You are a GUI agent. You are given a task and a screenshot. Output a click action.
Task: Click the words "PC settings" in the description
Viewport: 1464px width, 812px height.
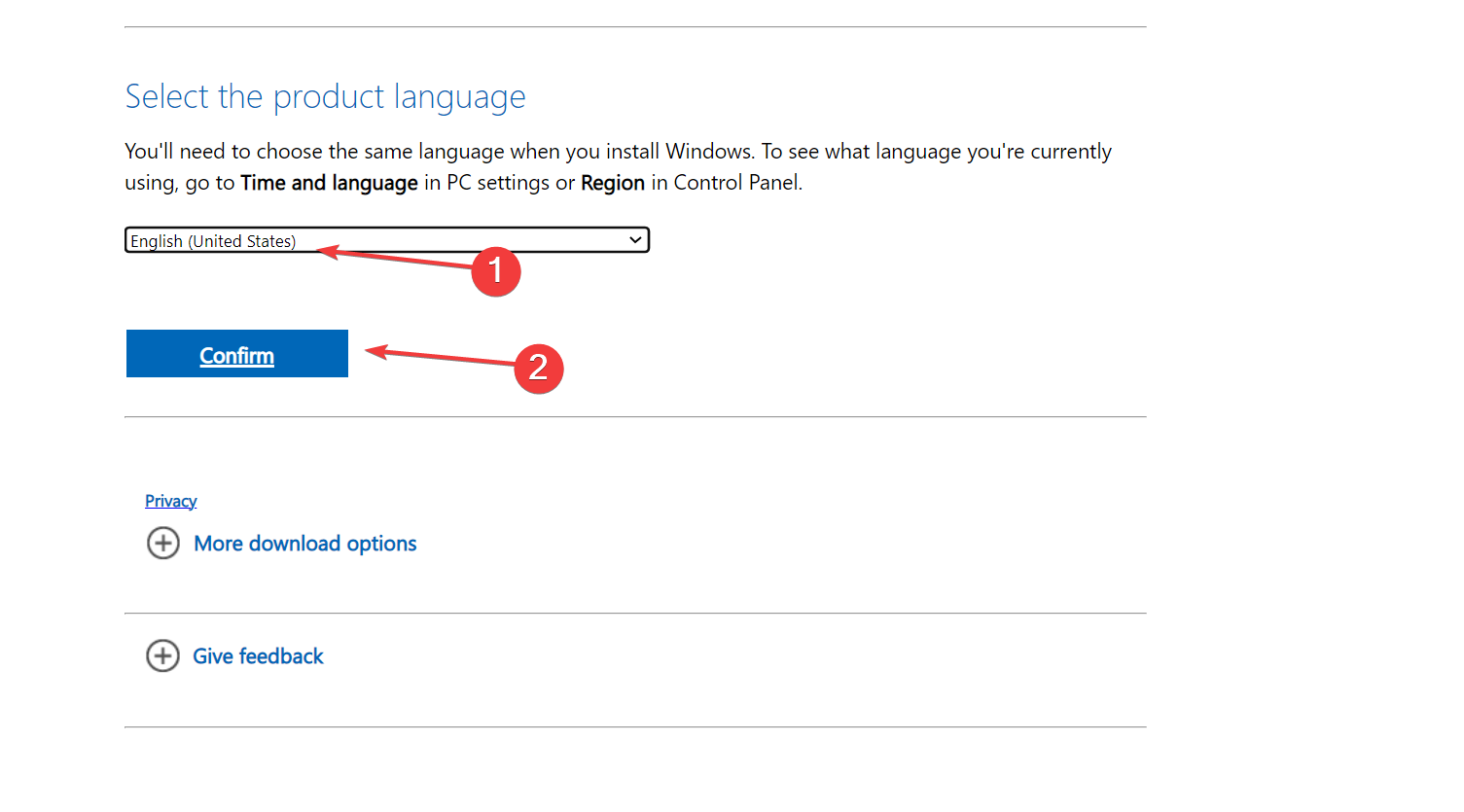(x=498, y=183)
